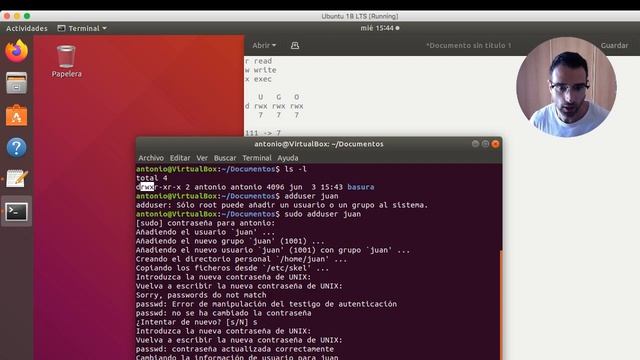Image resolution: width=640 pixels, height=360 pixels.
Task: Click '*Documento sin título 1' editor title
Action: coord(469,45)
